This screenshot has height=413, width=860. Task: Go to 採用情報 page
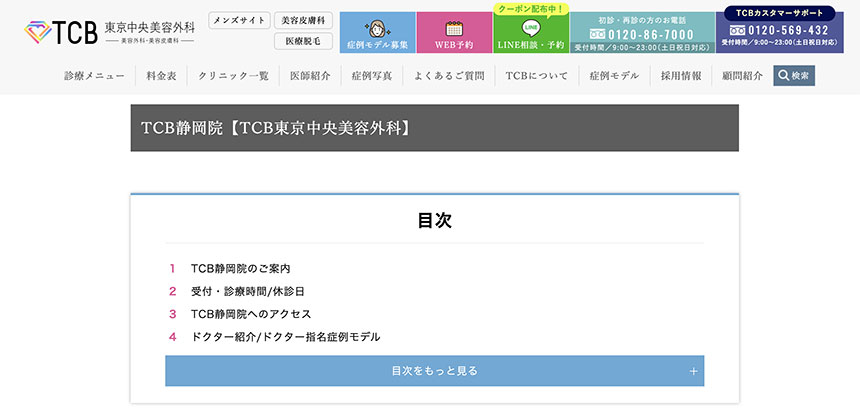tap(681, 76)
